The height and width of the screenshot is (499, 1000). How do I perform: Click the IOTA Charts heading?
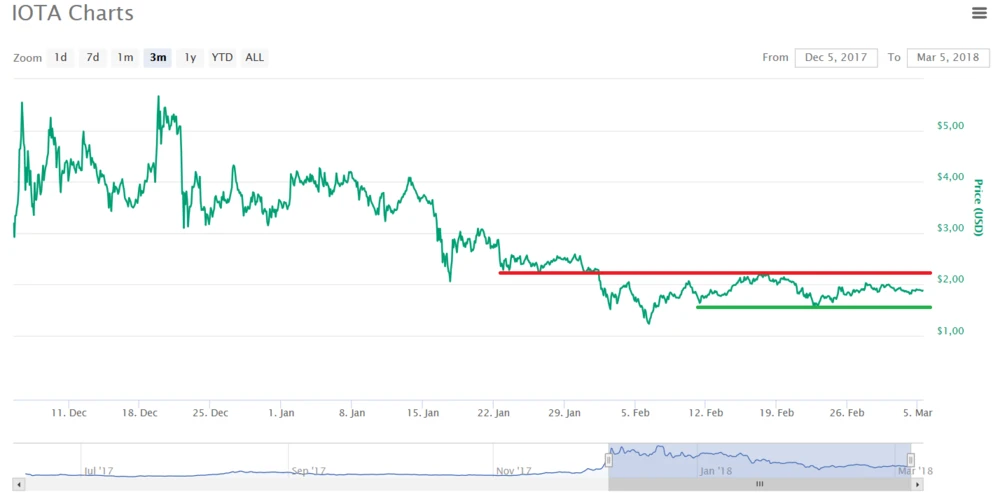pos(73,14)
